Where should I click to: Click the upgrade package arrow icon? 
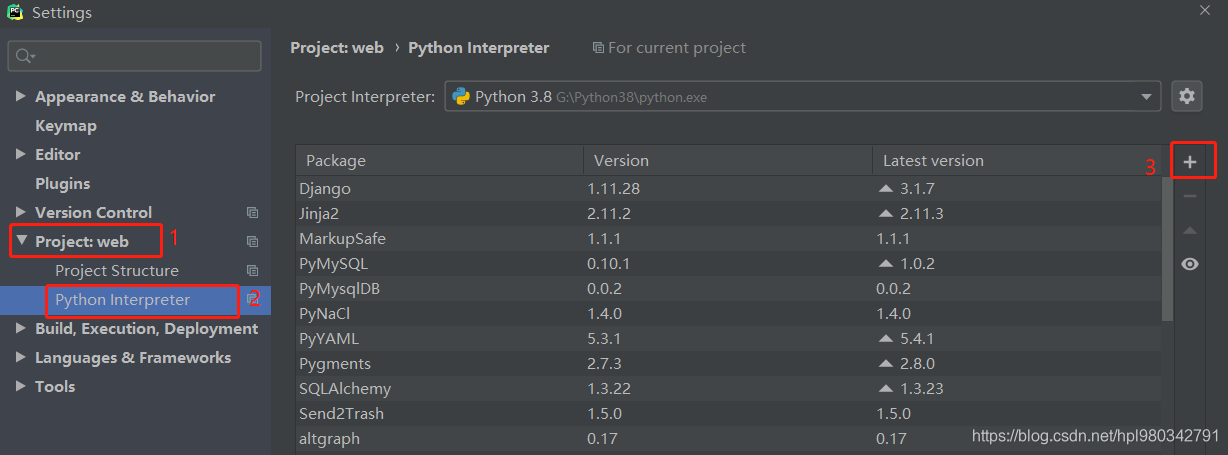pos(1190,230)
